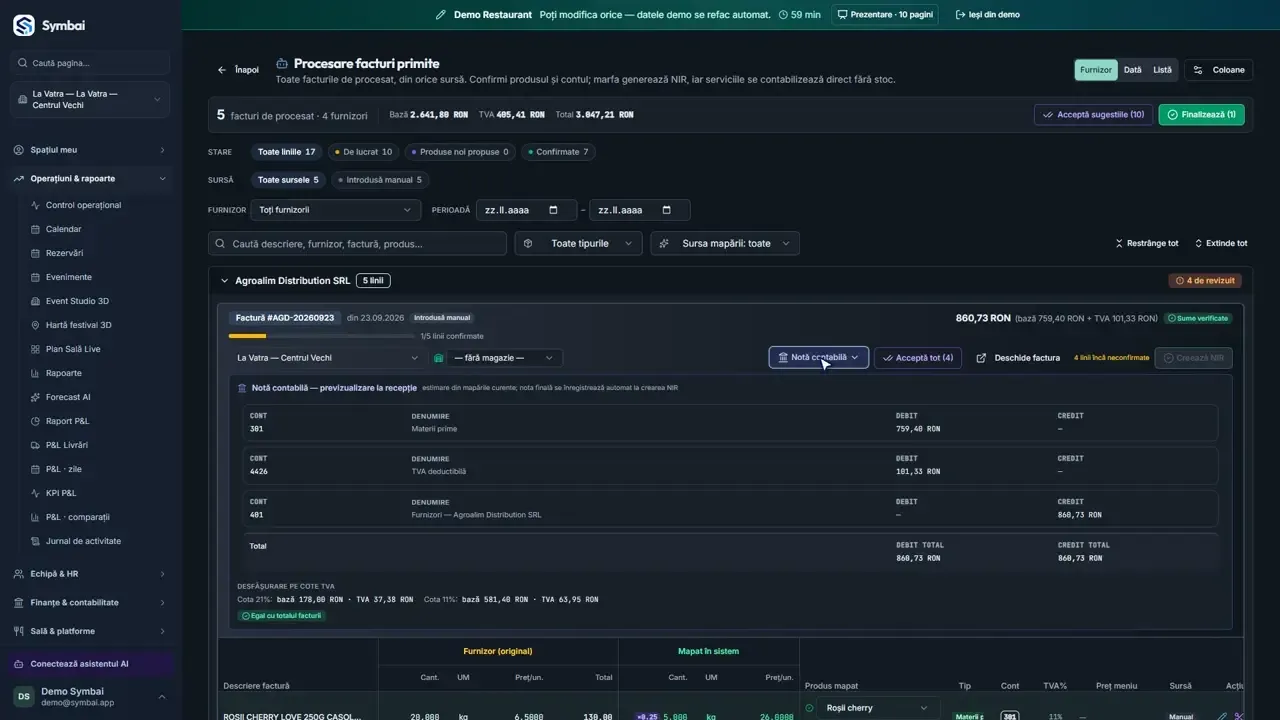Open the Toate tipurile dropdown
The height and width of the screenshot is (720, 1280).
[x=578, y=243]
